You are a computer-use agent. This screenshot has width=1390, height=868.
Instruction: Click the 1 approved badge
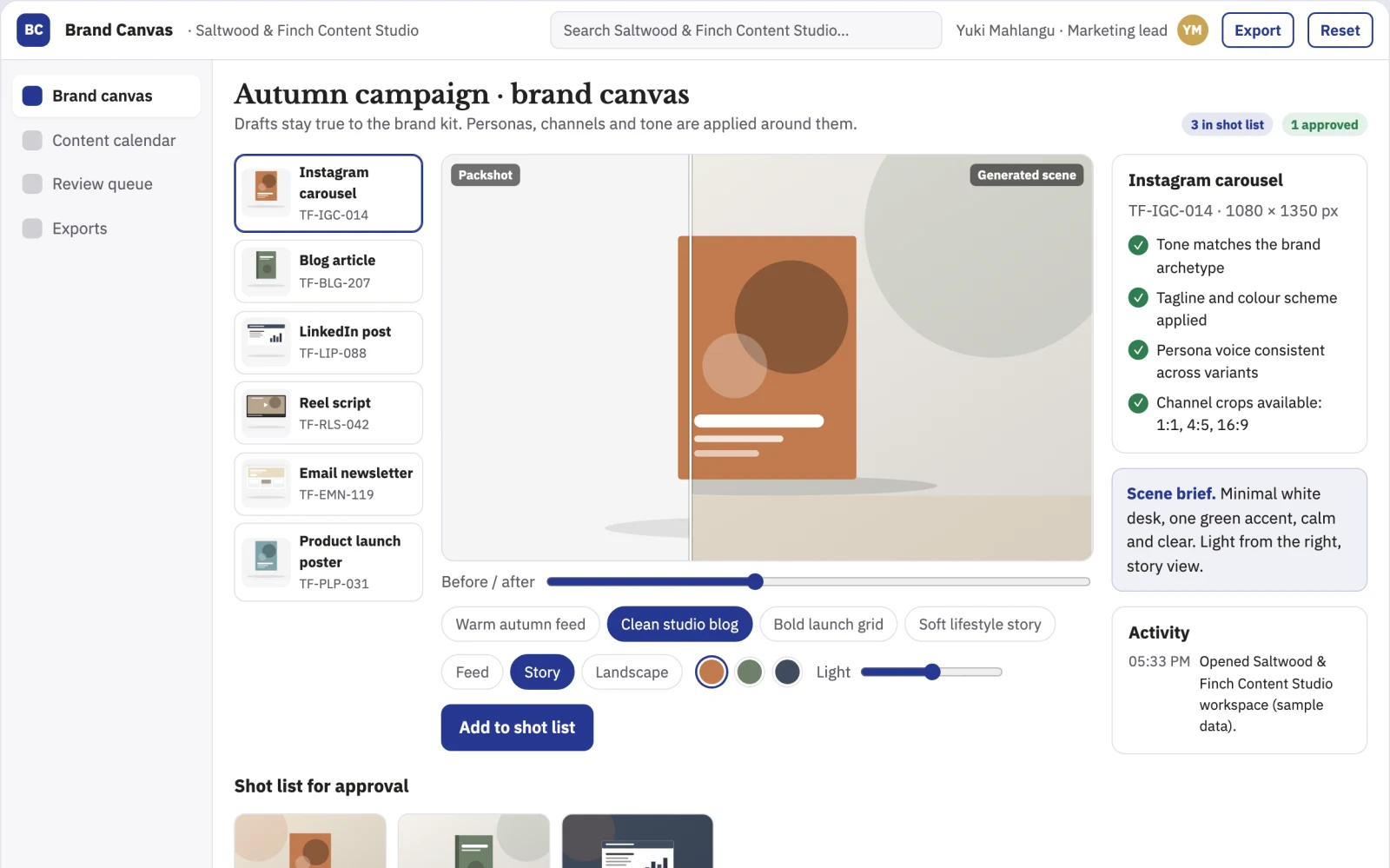(x=1324, y=124)
